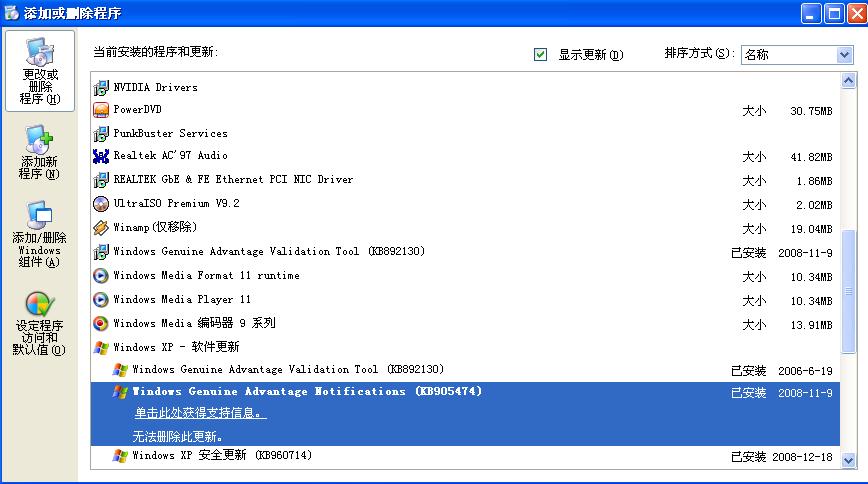Image resolution: width=868 pixels, height=484 pixels.
Task: Minimize the 添加或删除程序 window
Action: pos(811,13)
